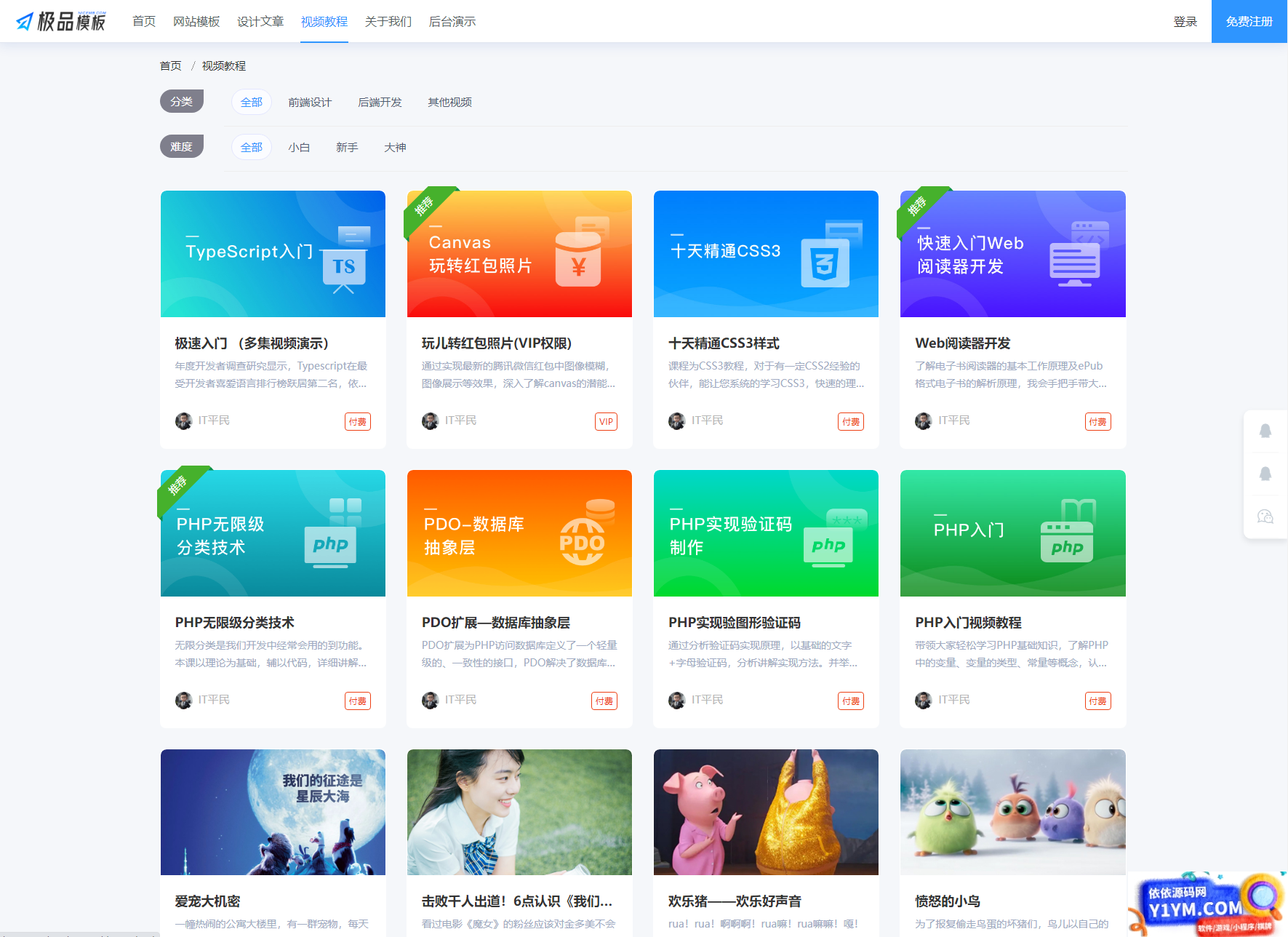Filter difficulty by 大神
The height and width of the screenshot is (937, 1288).
[x=395, y=148]
